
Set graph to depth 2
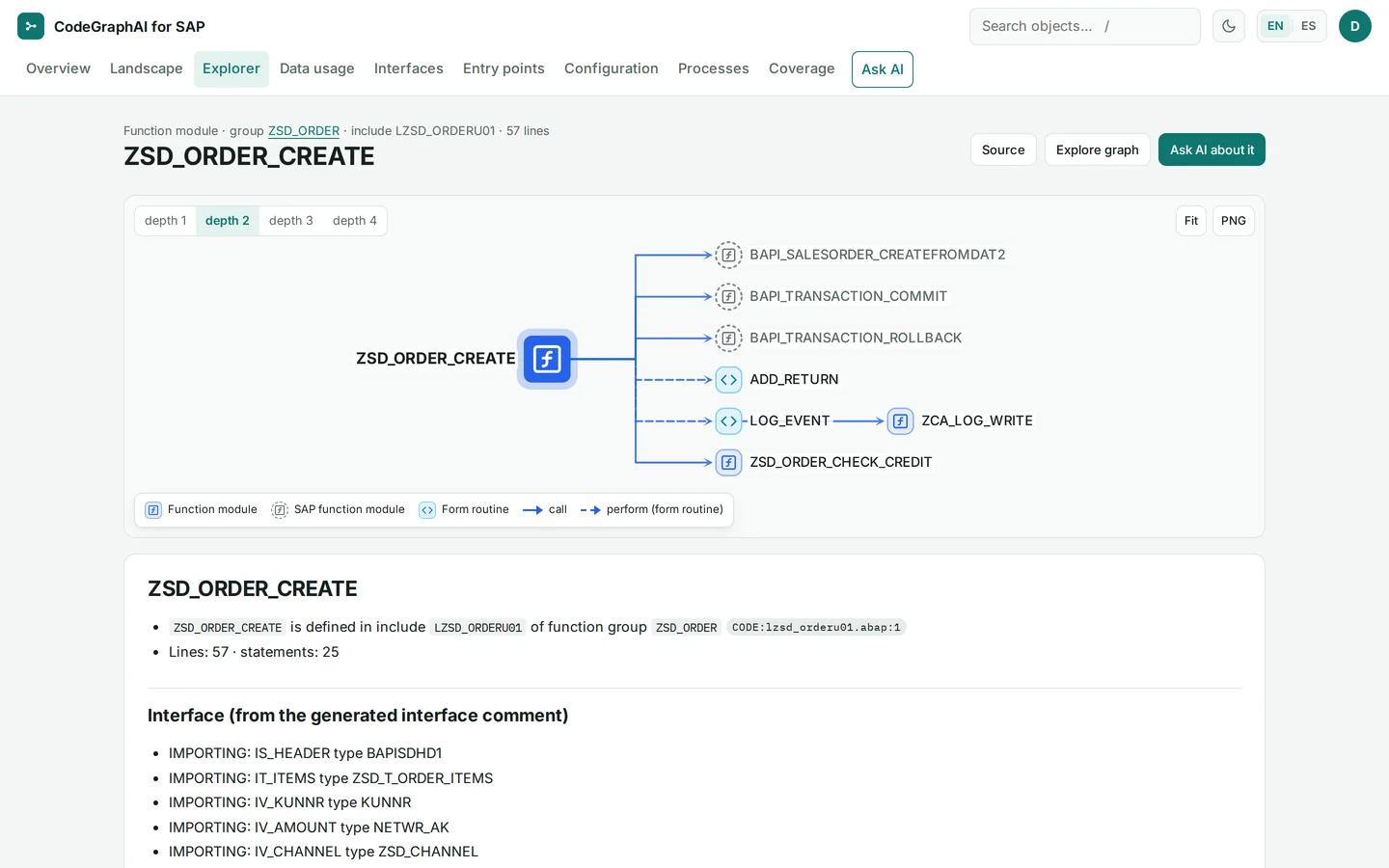tap(228, 221)
